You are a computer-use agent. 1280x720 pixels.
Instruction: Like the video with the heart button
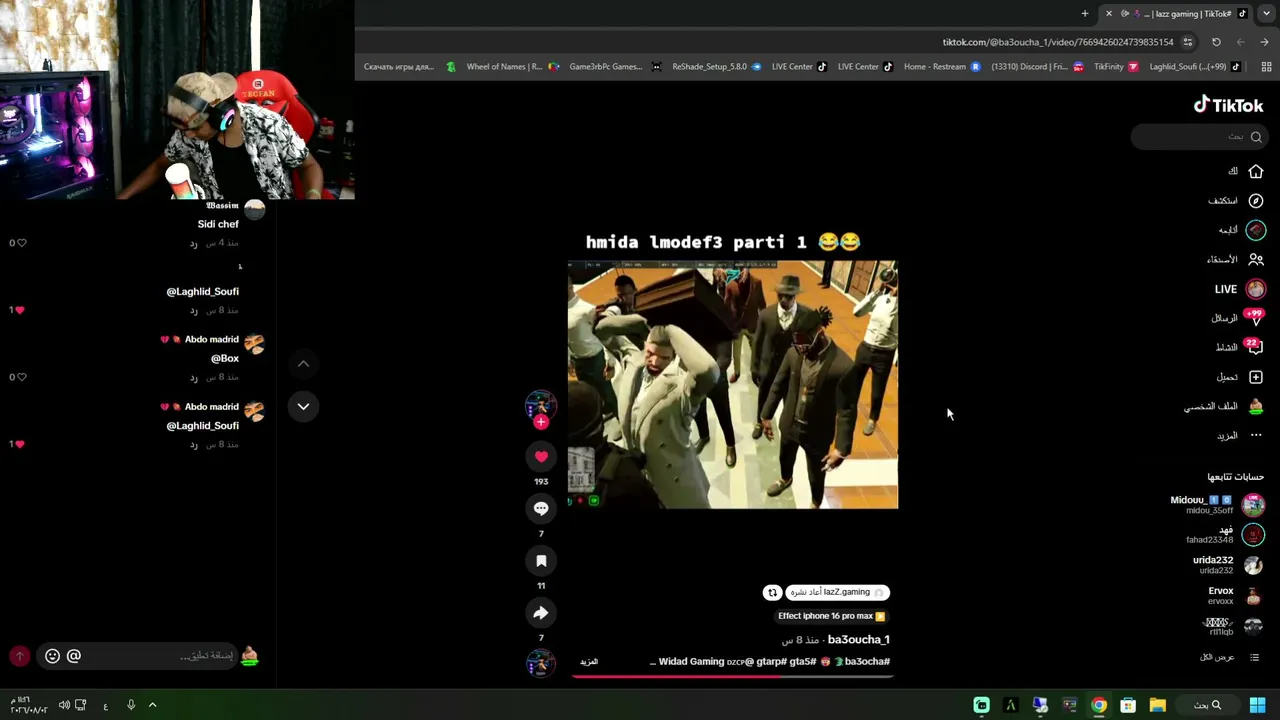541,456
